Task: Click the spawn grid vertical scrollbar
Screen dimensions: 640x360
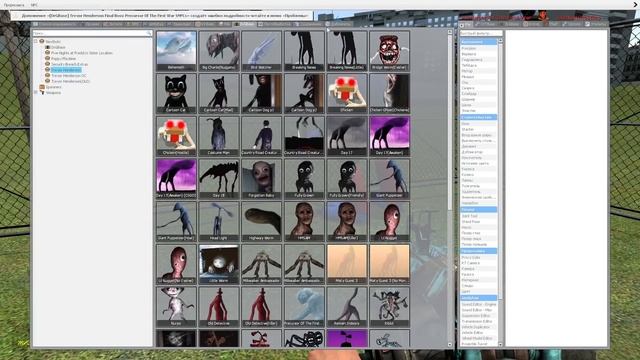Action: [450, 122]
